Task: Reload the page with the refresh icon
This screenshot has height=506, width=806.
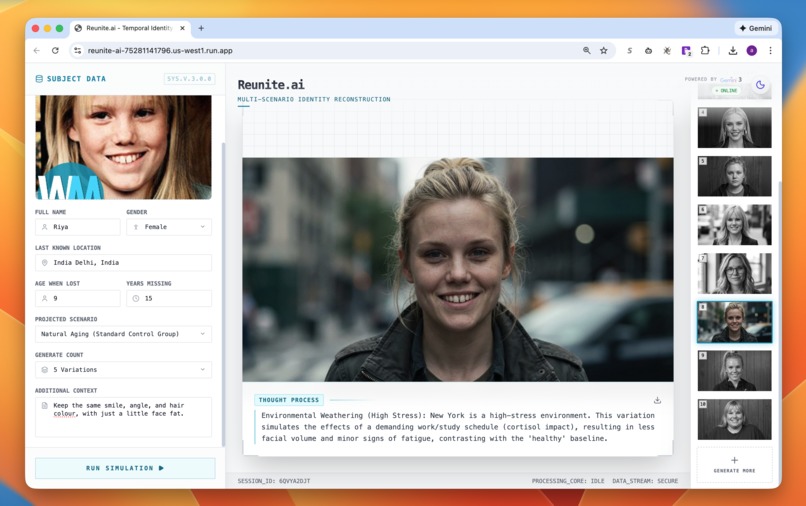Action: pos(55,50)
